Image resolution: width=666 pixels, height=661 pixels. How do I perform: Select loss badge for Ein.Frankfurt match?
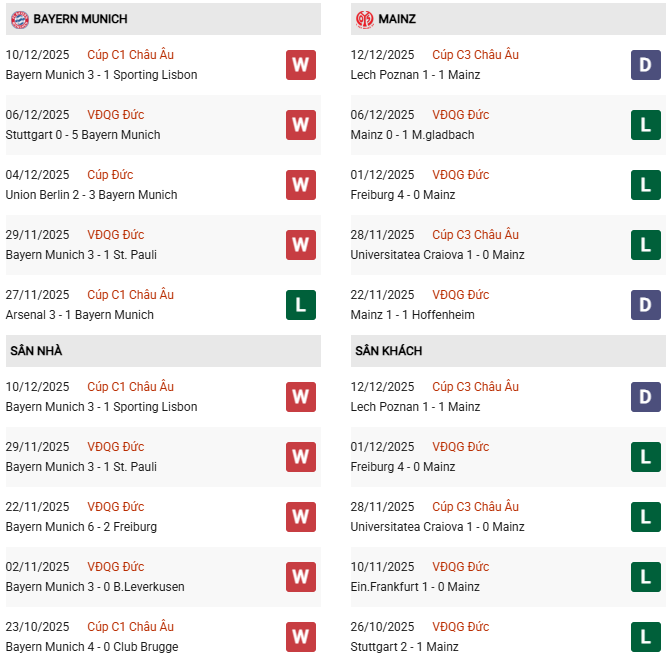coord(646,577)
